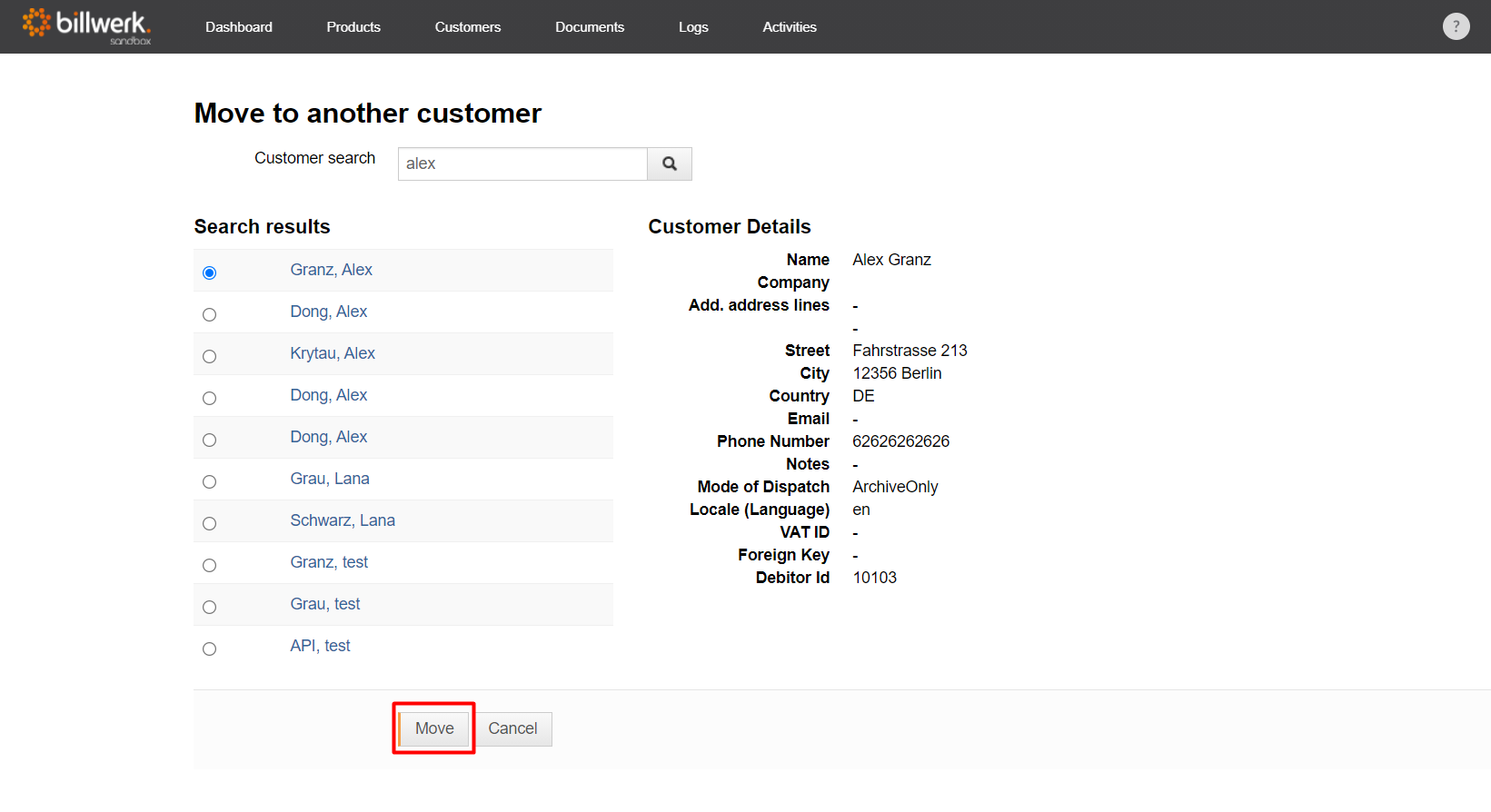Image resolution: width=1491 pixels, height=812 pixels.
Task: Click the Mode of Dispatch label
Action: point(763,487)
